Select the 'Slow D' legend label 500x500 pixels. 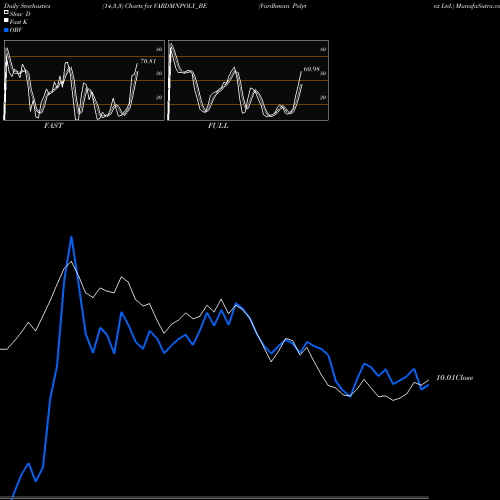pyautogui.click(x=20, y=14)
